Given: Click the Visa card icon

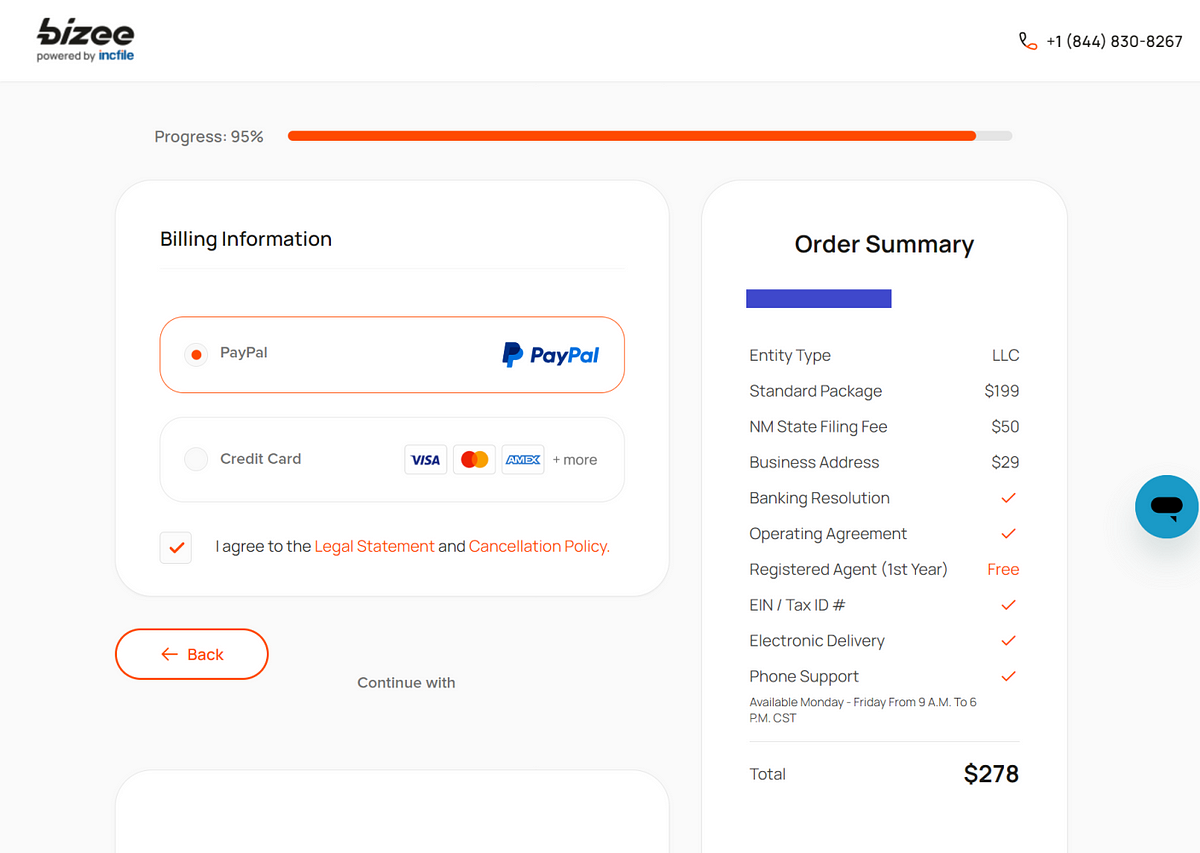Looking at the screenshot, I should (x=426, y=459).
